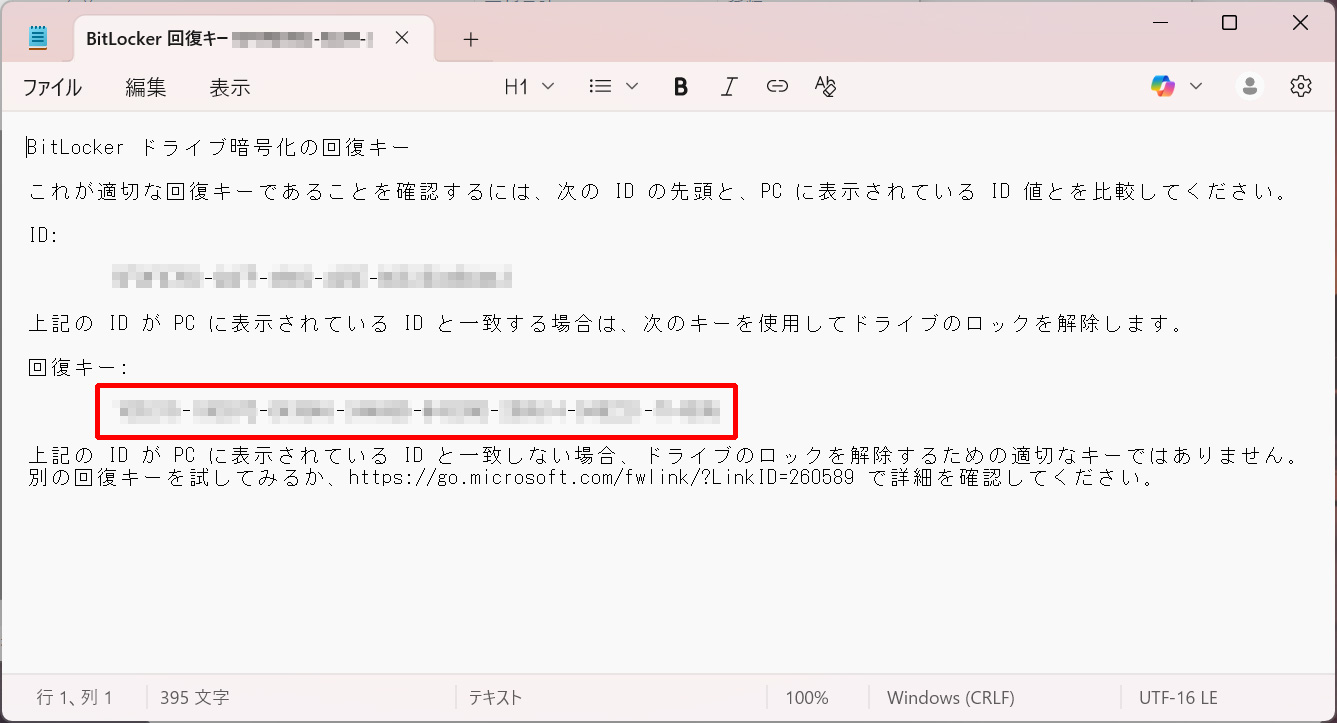Clear formatting with the eraser-A icon

(825, 87)
